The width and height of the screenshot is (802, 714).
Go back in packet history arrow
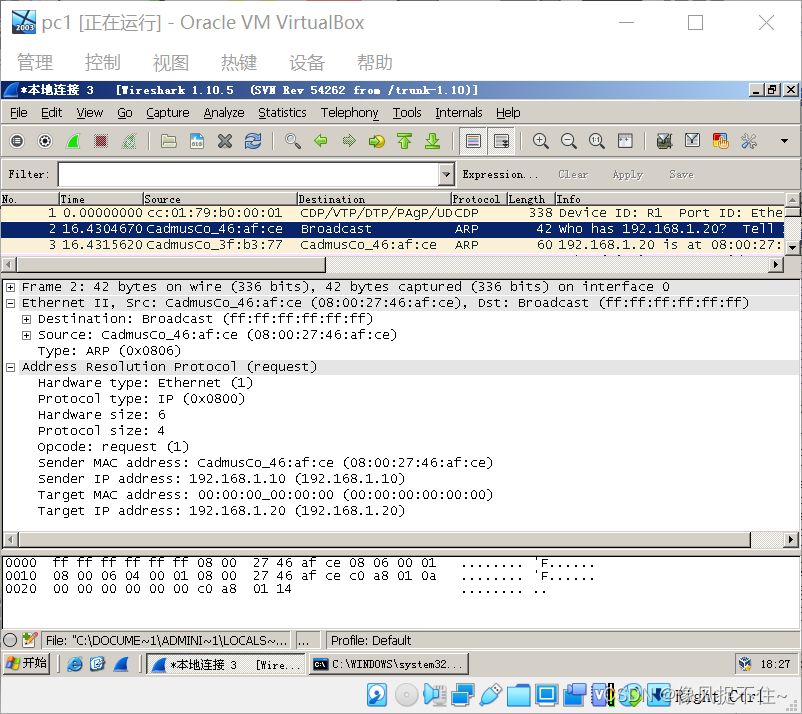[x=321, y=141]
